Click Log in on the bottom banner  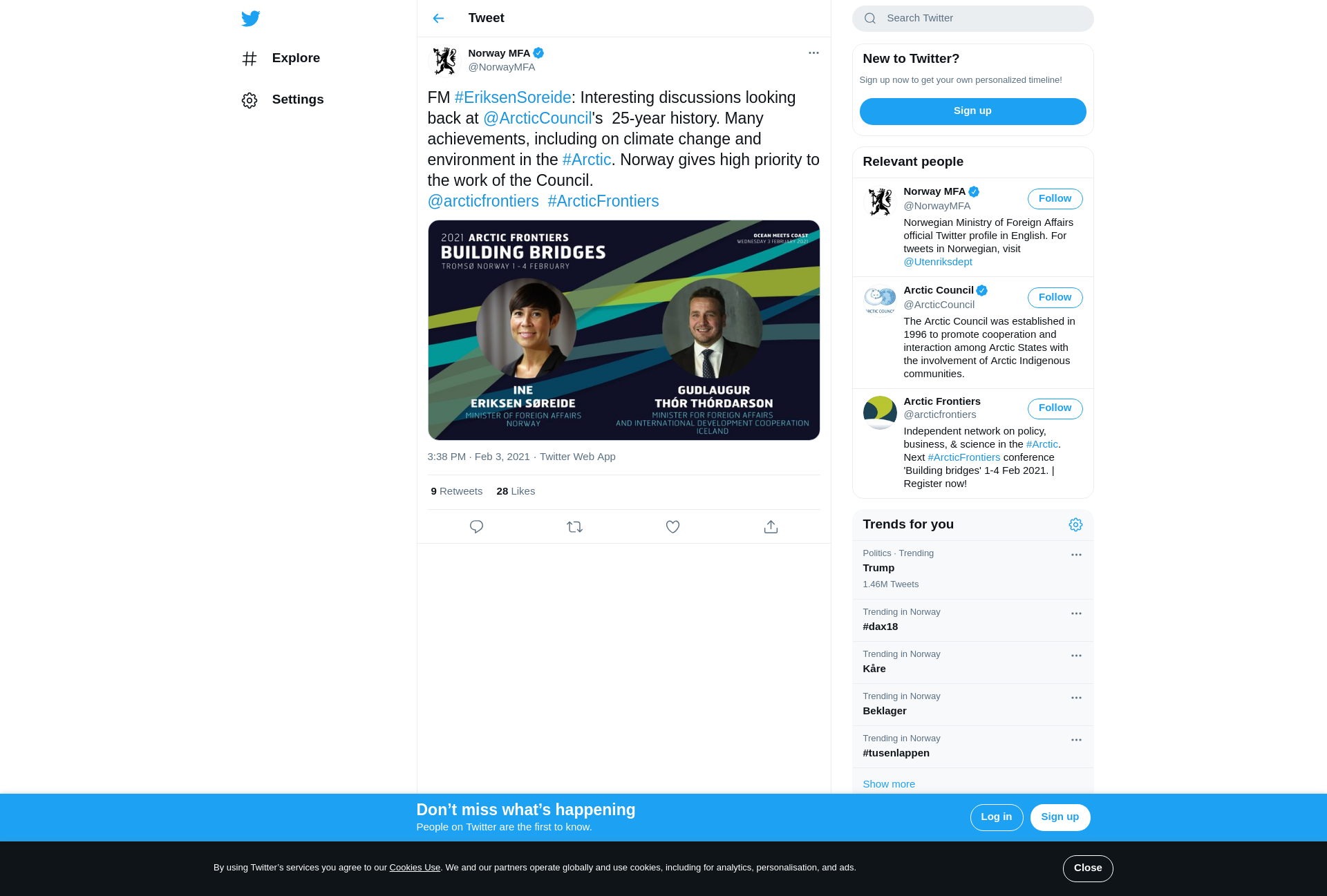996,817
